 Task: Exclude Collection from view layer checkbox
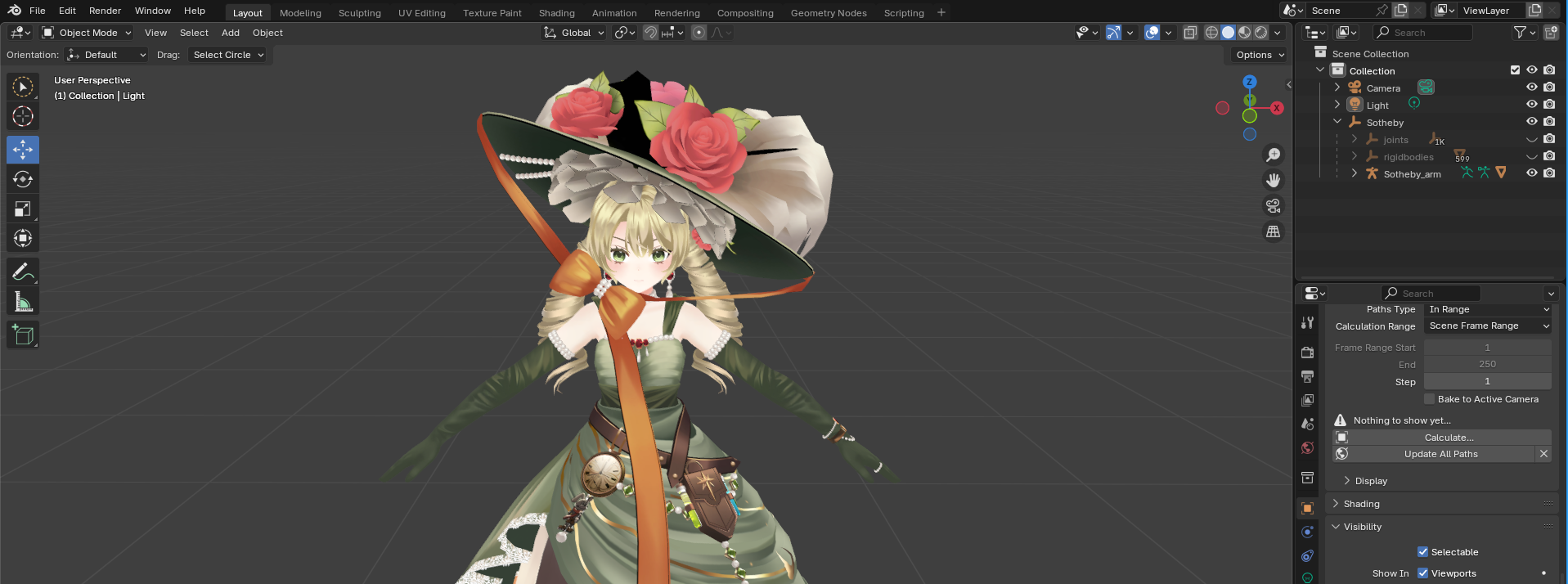[x=1515, y=70]
